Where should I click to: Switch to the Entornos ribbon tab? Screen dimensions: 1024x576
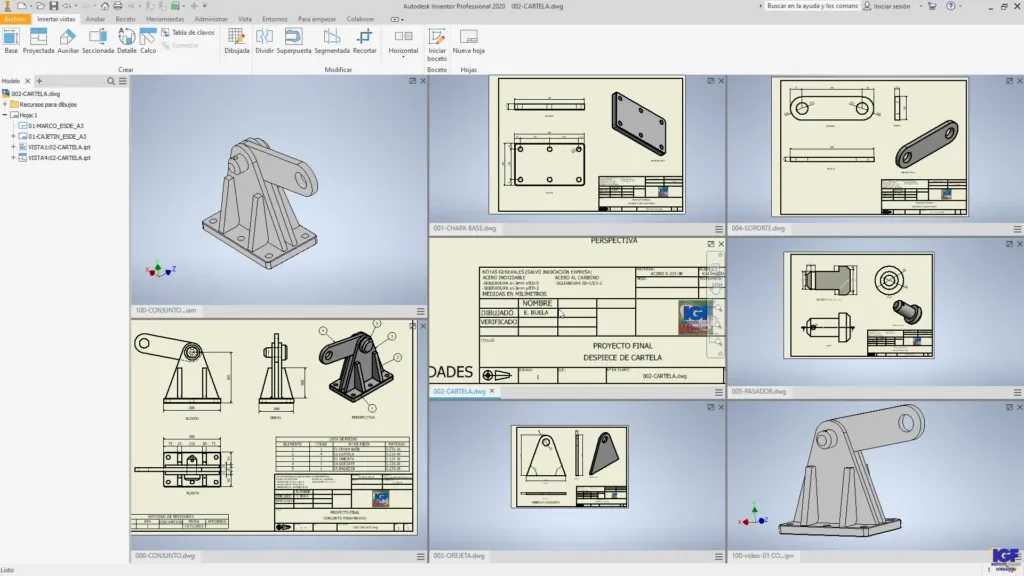[x=274, y=19]
